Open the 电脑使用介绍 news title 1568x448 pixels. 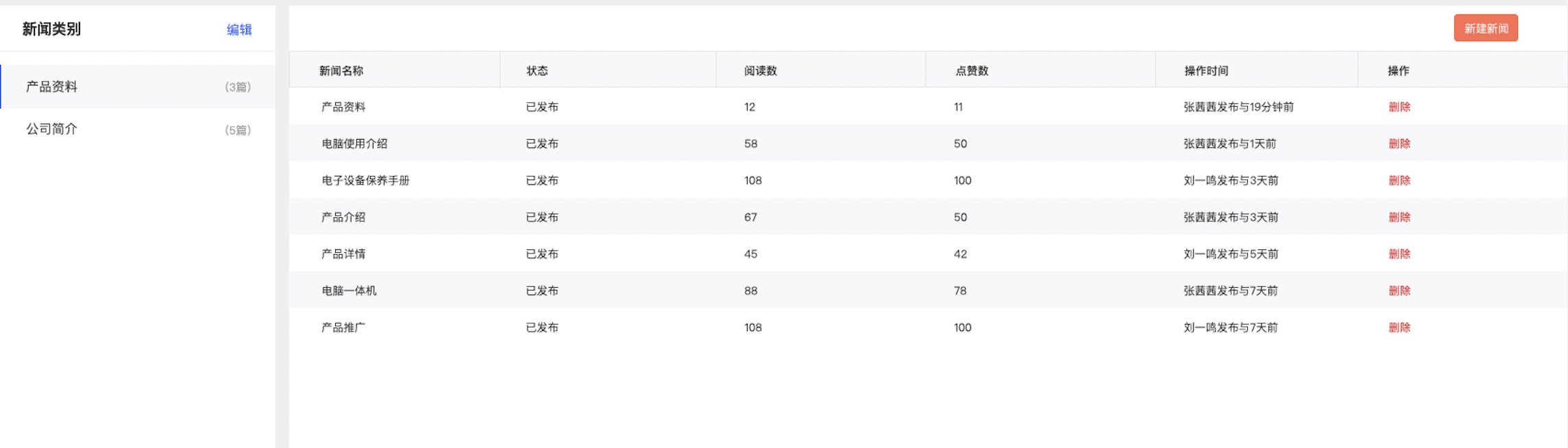pyautogui.click(x=354, y=144)
